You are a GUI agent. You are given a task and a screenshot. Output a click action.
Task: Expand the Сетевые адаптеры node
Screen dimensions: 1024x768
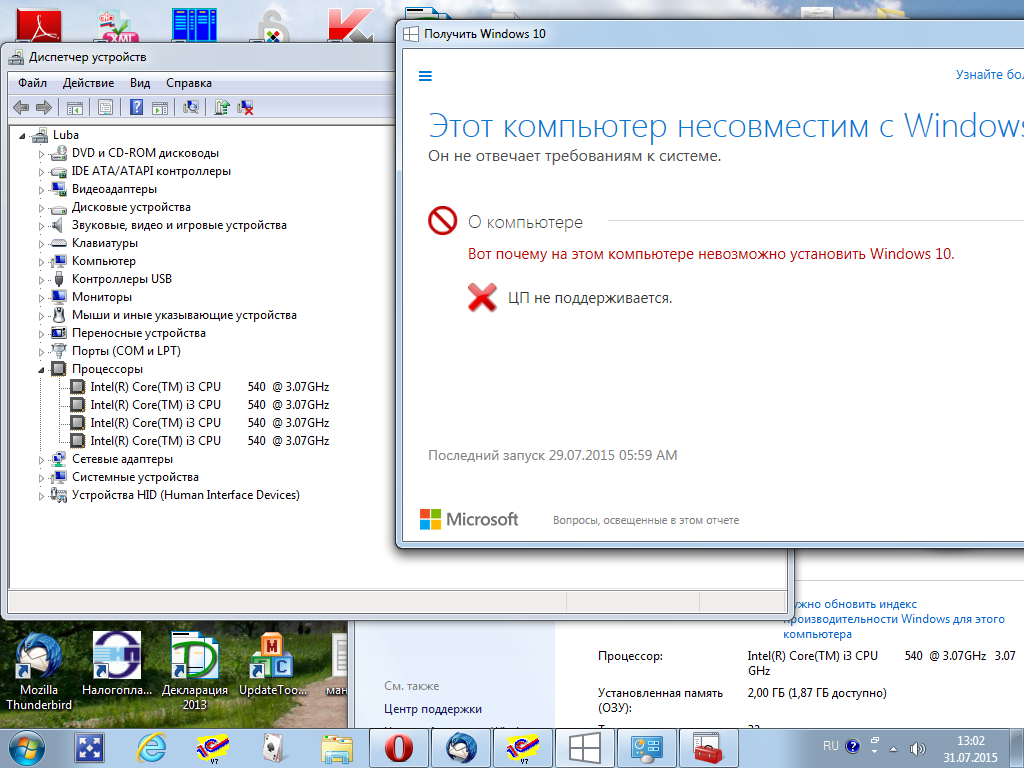[41, 460]
